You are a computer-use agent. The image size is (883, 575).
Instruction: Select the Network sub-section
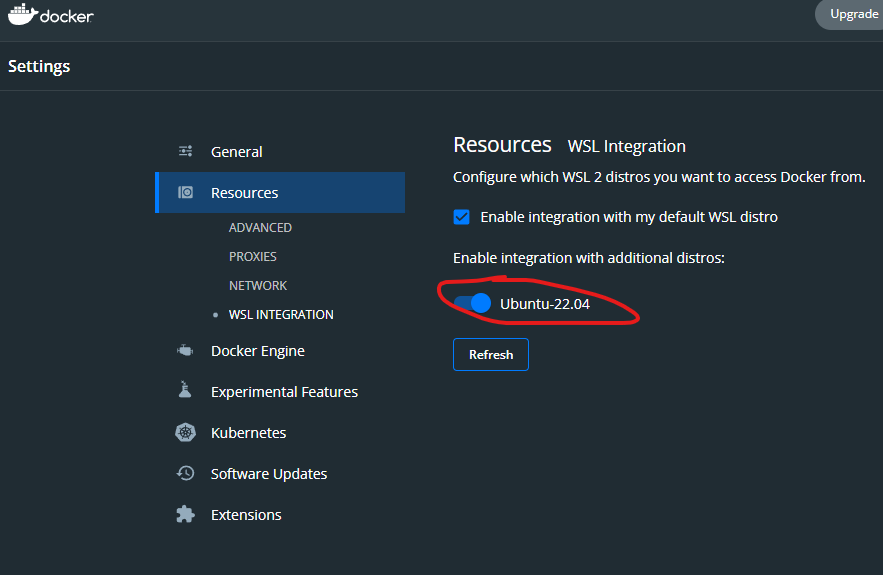pos(258,286)
